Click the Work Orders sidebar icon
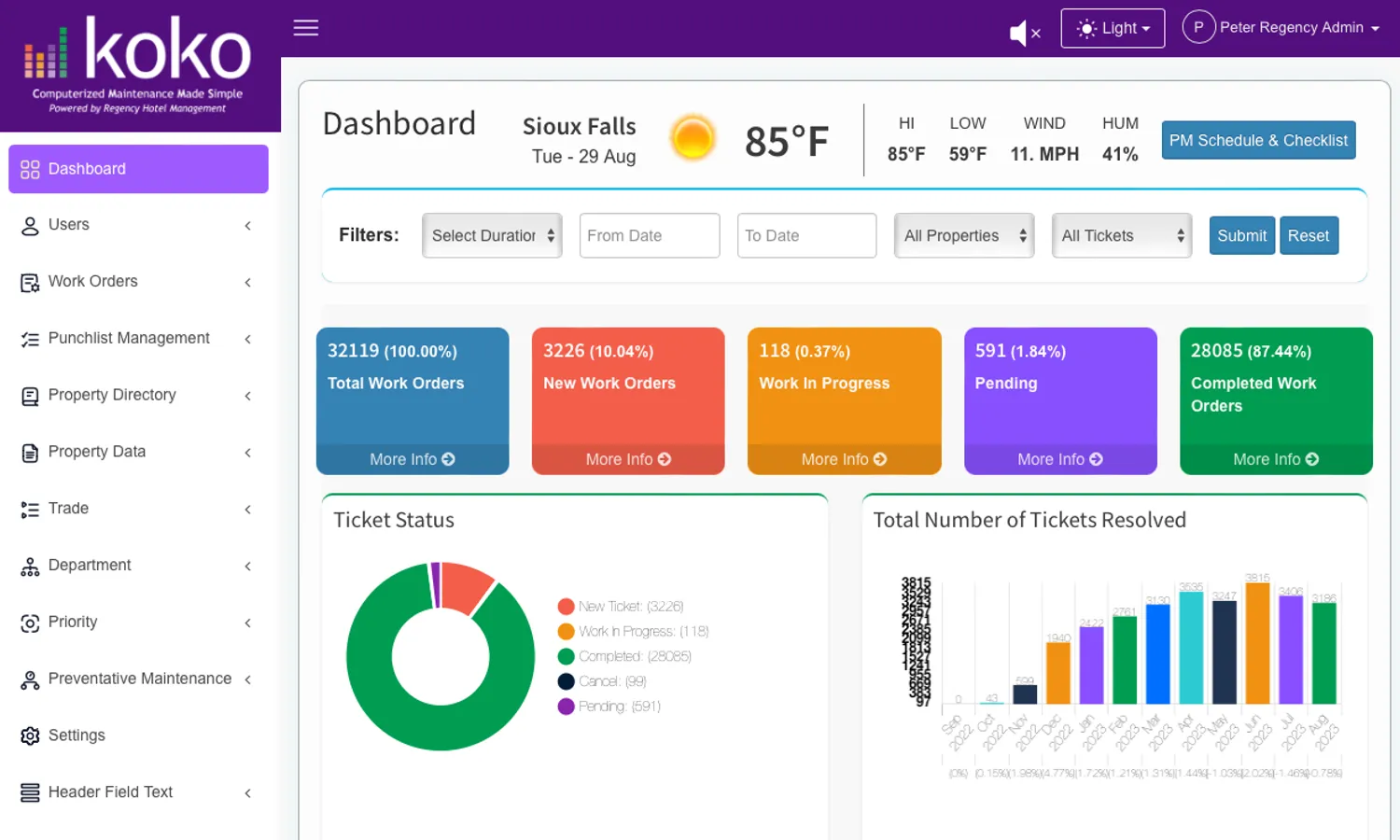 point(30,283)
